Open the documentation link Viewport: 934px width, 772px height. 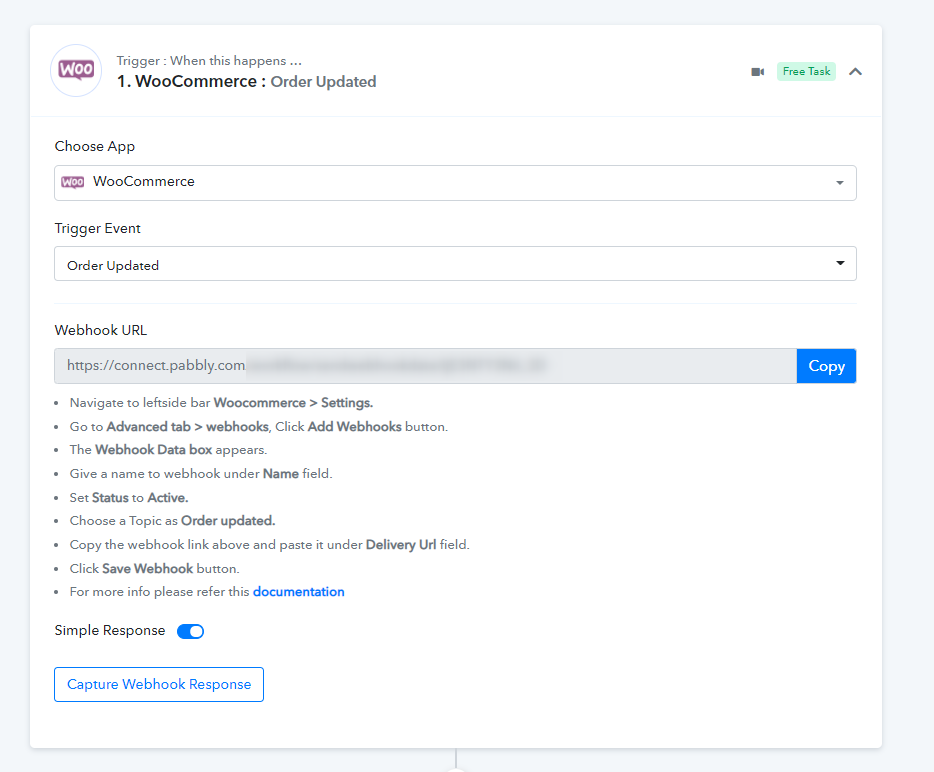click(298, 592)
